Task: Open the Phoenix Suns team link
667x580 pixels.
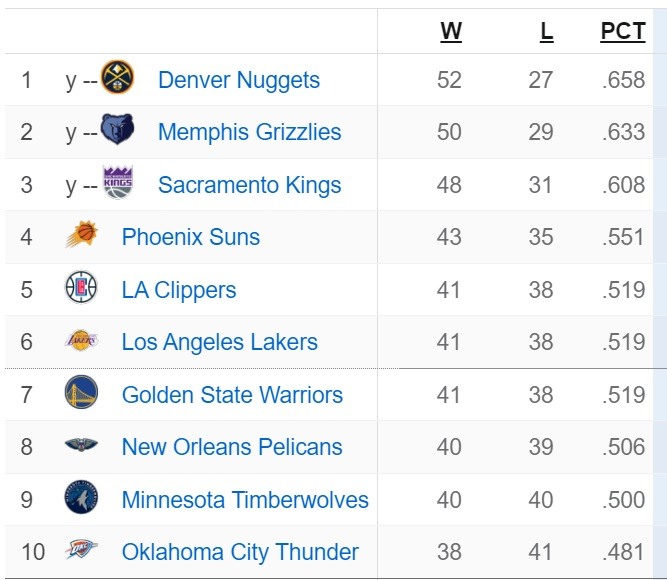Action: point(191,237)
